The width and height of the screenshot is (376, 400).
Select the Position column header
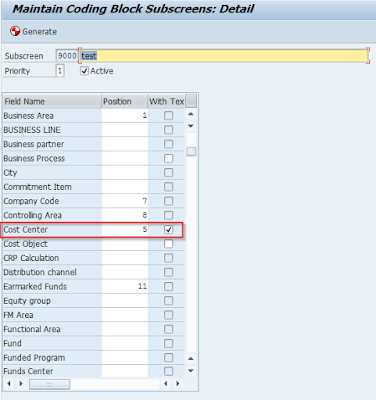coord(124,101)
